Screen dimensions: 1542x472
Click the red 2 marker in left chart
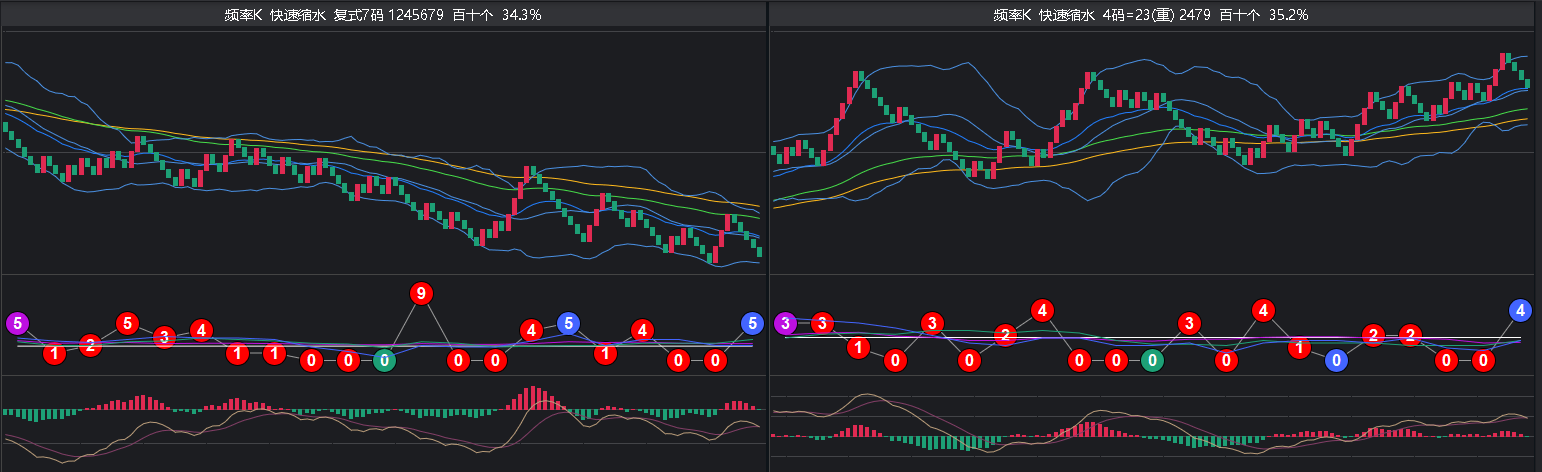pos(90,346)
